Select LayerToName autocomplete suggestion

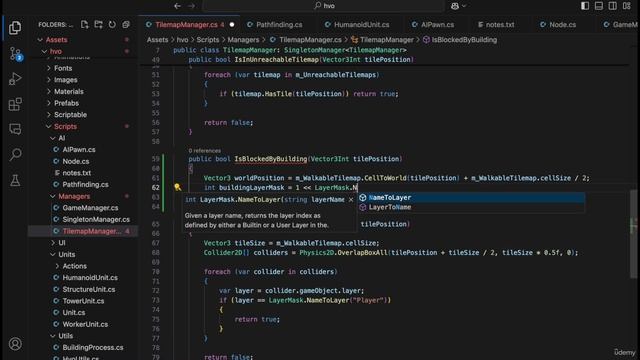point(471,207)
